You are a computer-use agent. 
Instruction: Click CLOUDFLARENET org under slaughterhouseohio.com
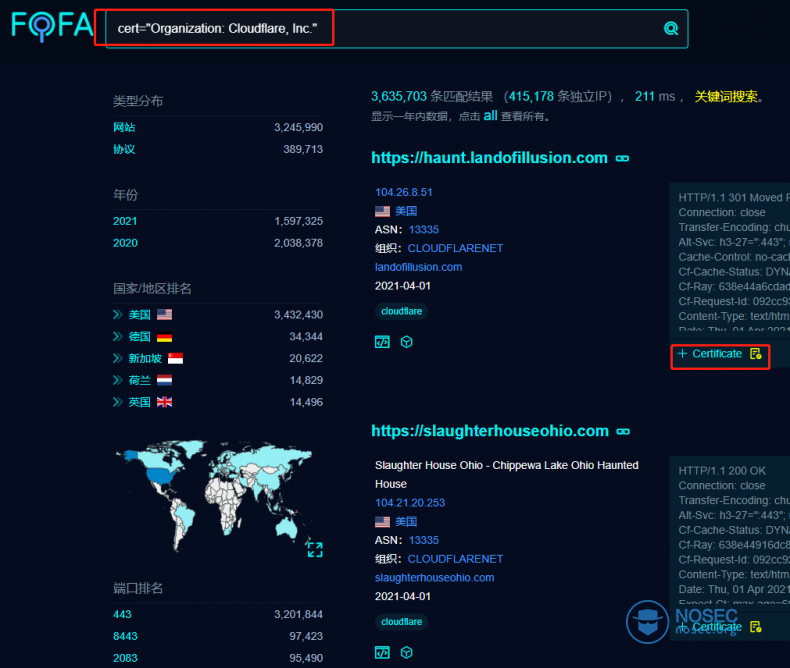455,559
